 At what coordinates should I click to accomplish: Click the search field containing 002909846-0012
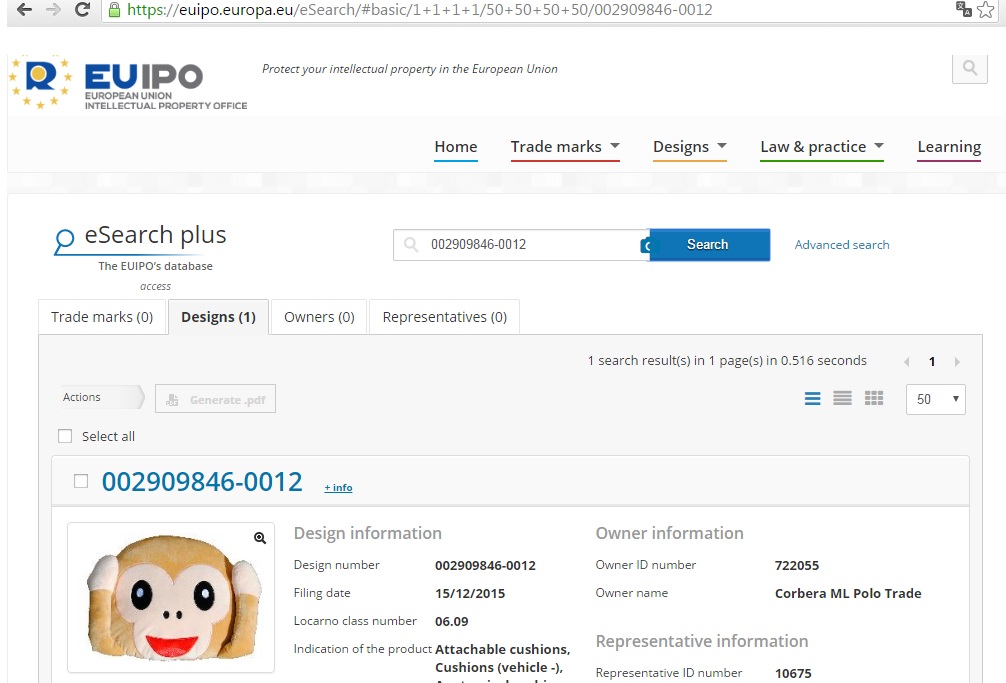tap(522, 244)
